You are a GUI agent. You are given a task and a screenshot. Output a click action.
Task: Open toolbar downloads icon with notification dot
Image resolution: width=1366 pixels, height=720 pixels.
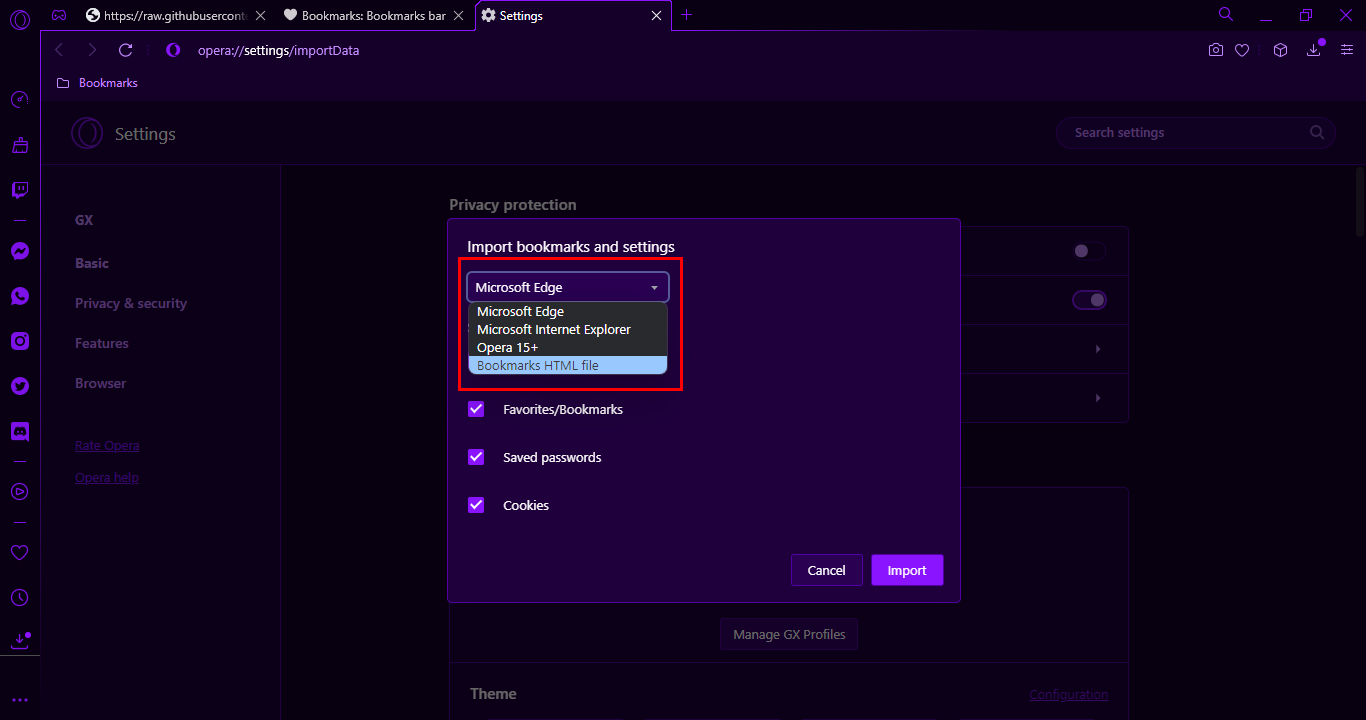point(1314,50)
